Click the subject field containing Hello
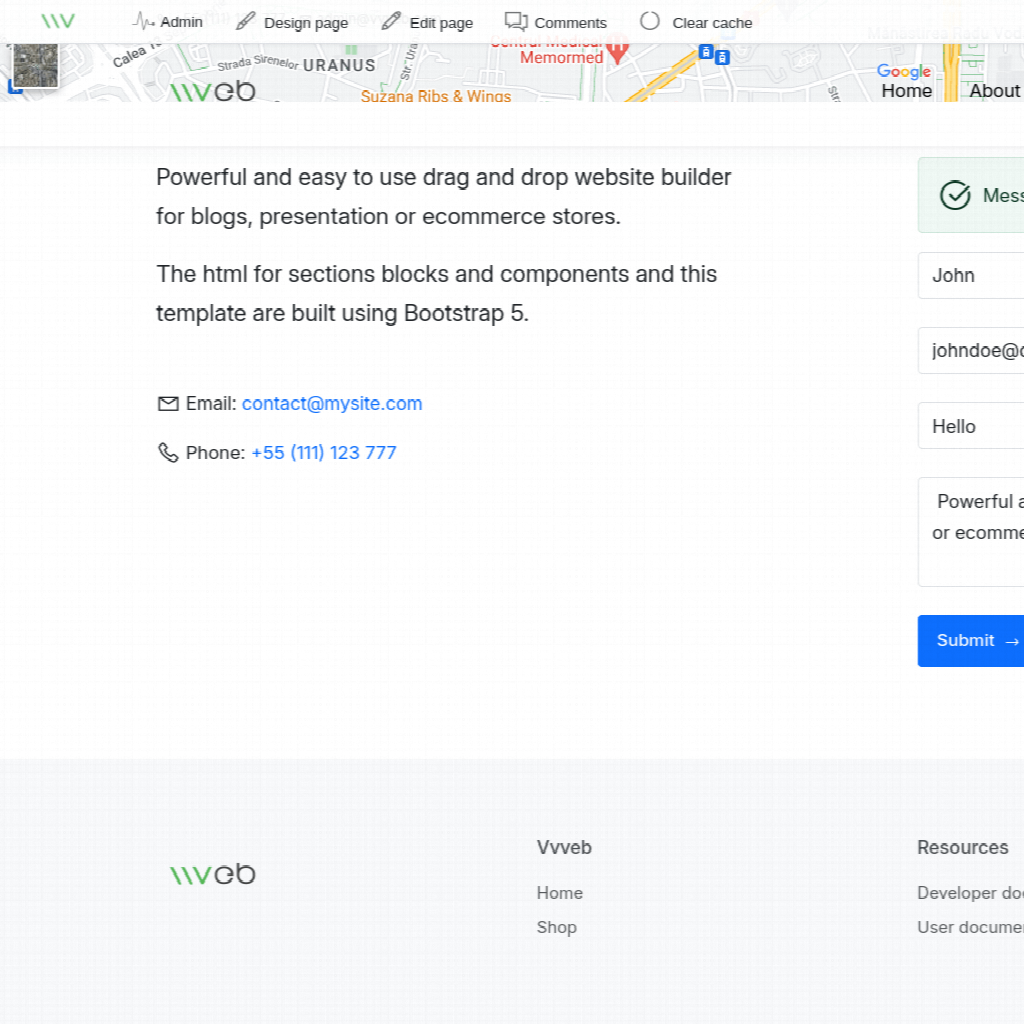1024x1024 pixels. [970, 427]
